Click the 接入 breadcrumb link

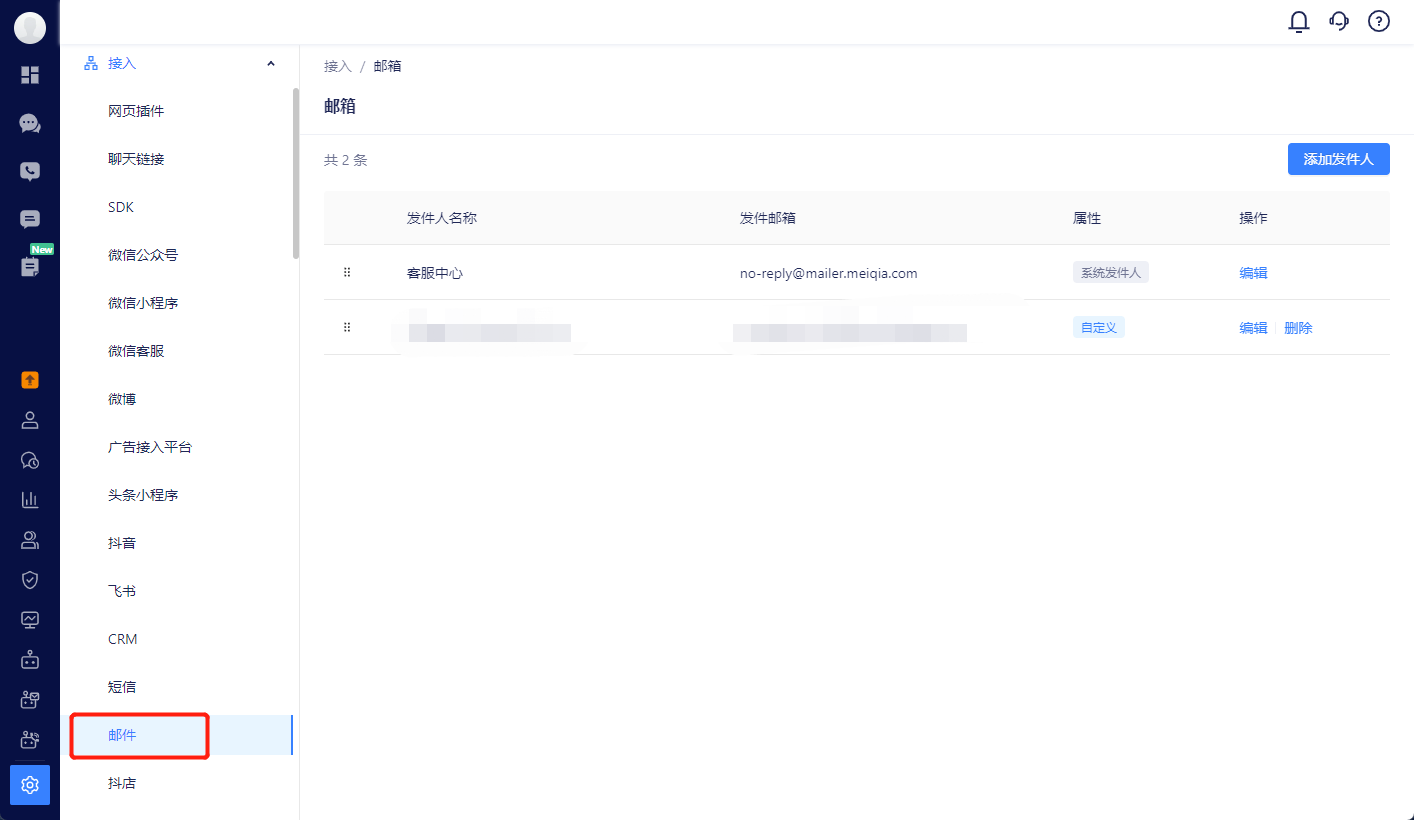(x=338, y=66)
